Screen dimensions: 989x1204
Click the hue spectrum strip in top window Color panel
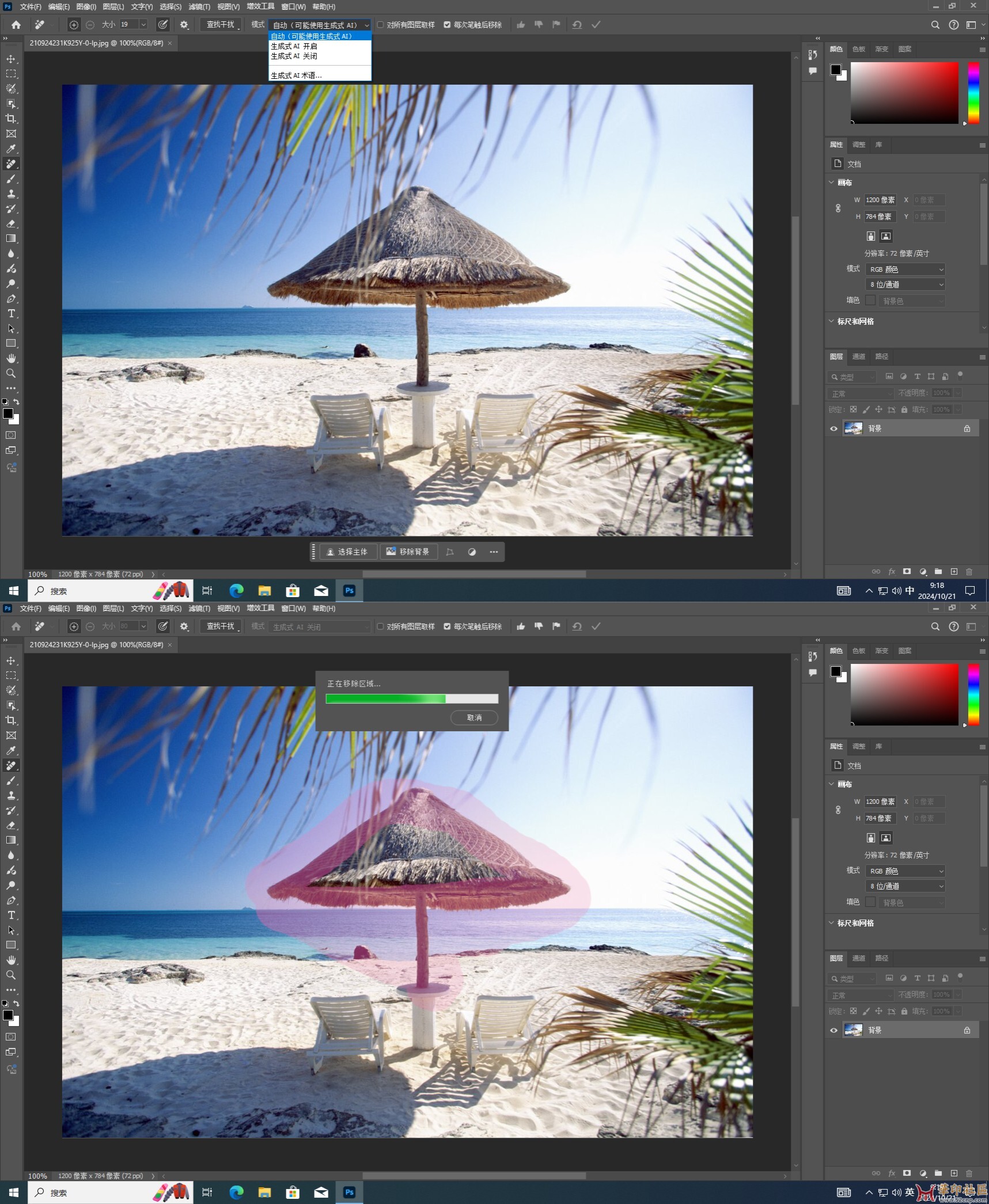(973, 93)
